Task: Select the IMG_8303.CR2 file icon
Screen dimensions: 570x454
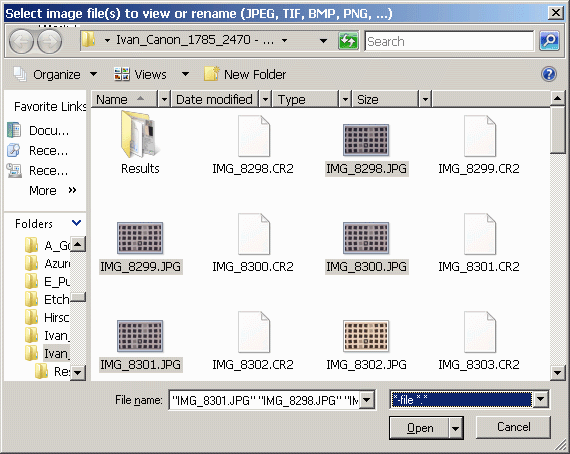Action: click(x=480, y=332)
